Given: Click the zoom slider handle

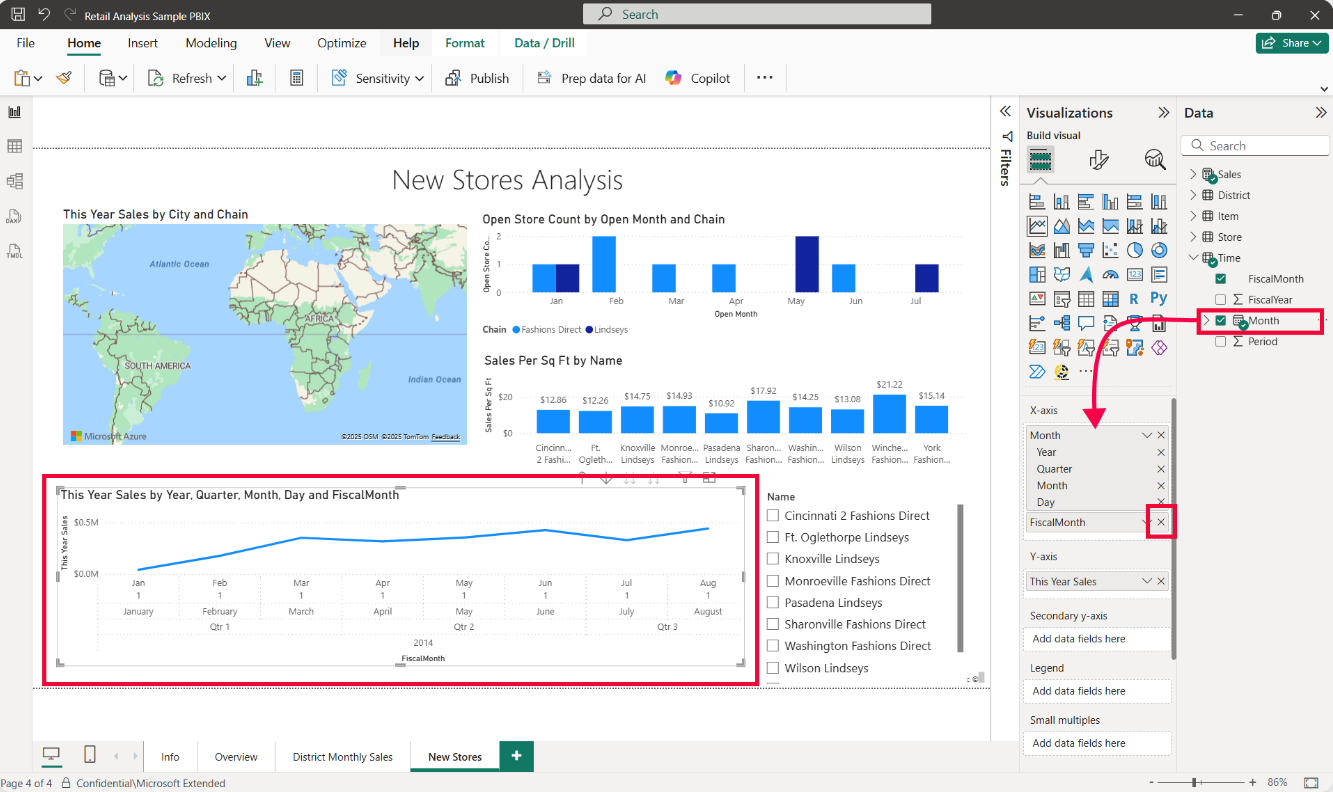Looking at the screenshot, I should point(1194,782).
